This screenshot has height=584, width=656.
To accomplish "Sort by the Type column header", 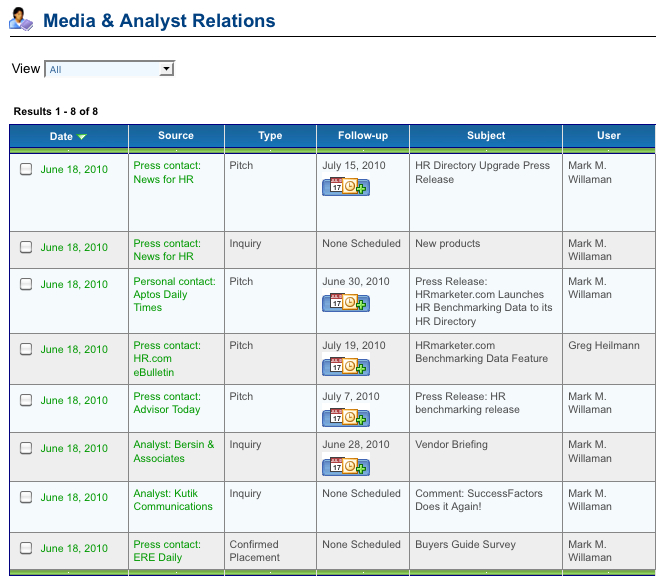I will click(x=270, y=136).
